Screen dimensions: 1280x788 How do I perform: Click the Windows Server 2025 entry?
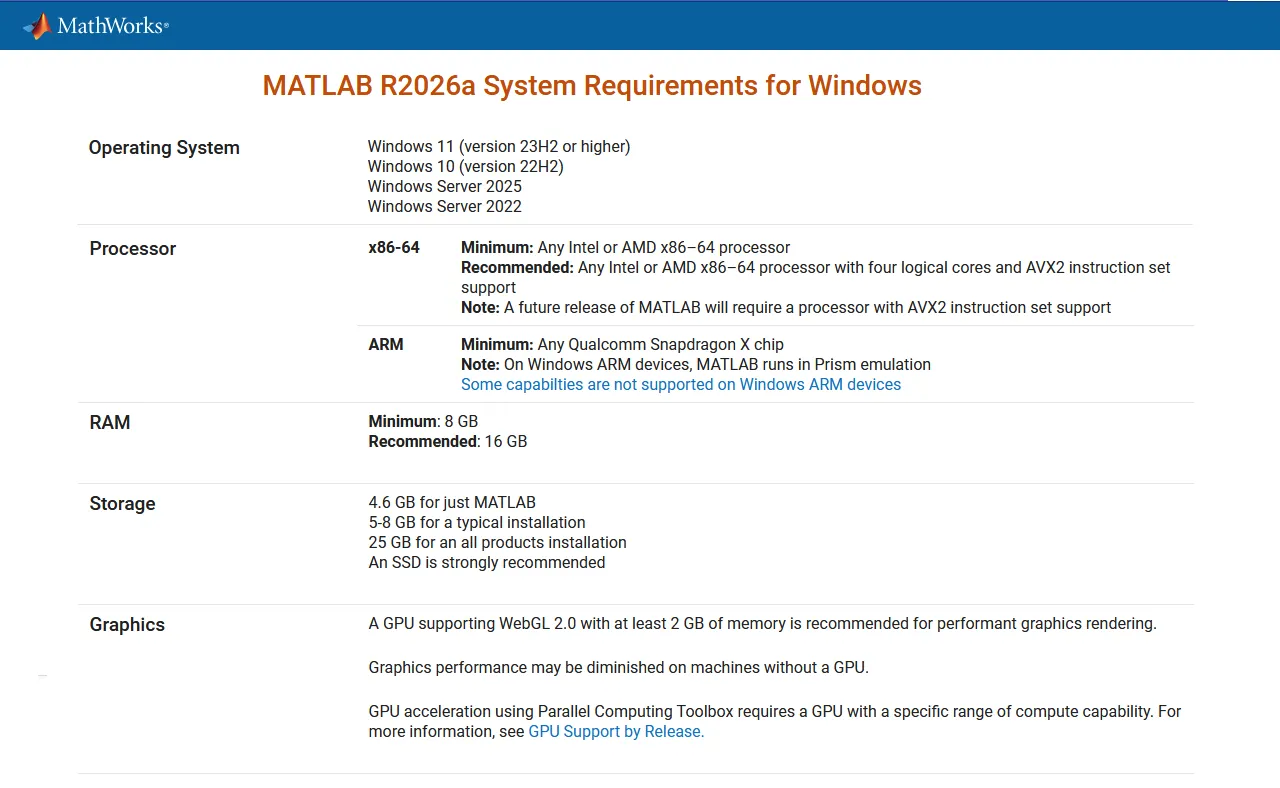point(445,187)
